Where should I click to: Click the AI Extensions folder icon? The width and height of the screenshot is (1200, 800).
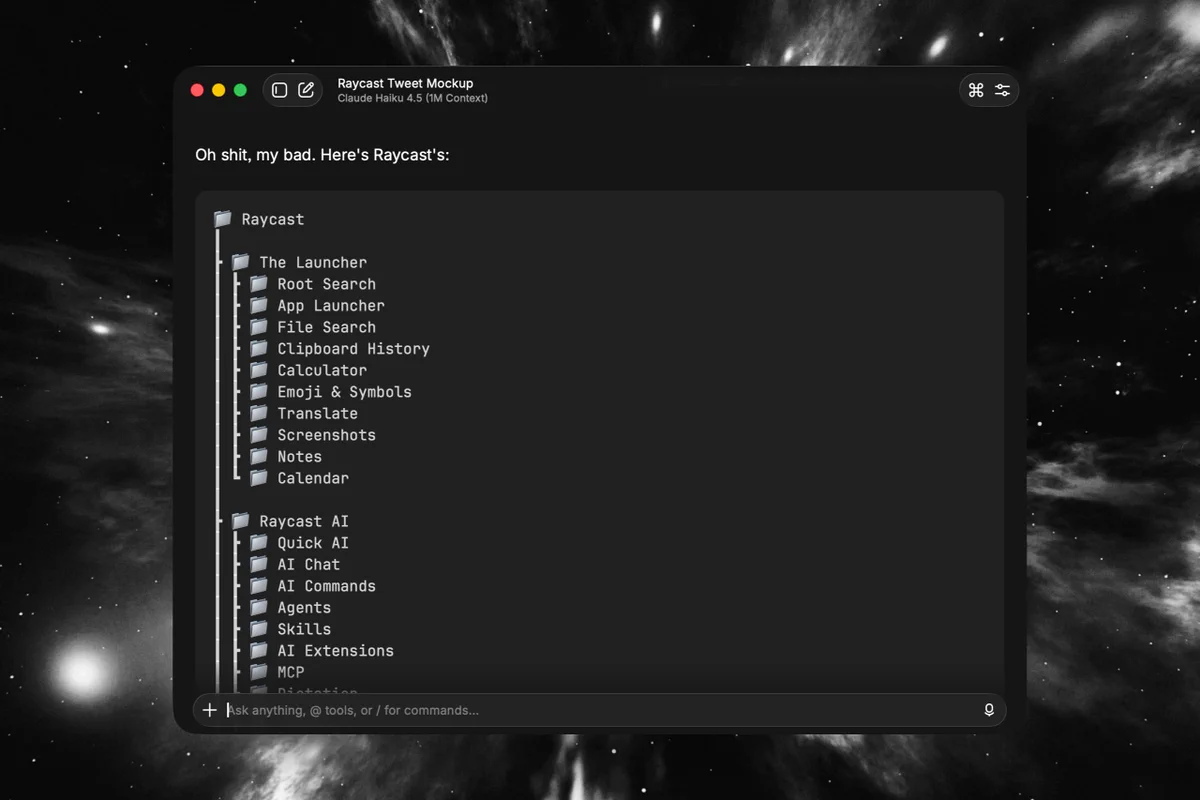pyautogui.click(x=259, y=650)
